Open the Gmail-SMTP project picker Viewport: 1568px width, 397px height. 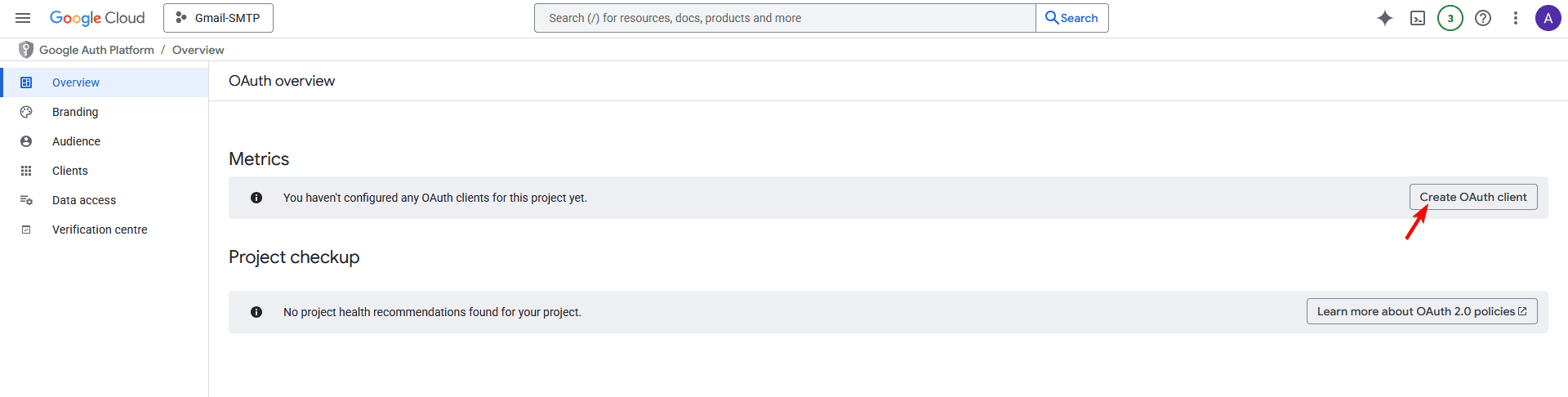point(218,18)
